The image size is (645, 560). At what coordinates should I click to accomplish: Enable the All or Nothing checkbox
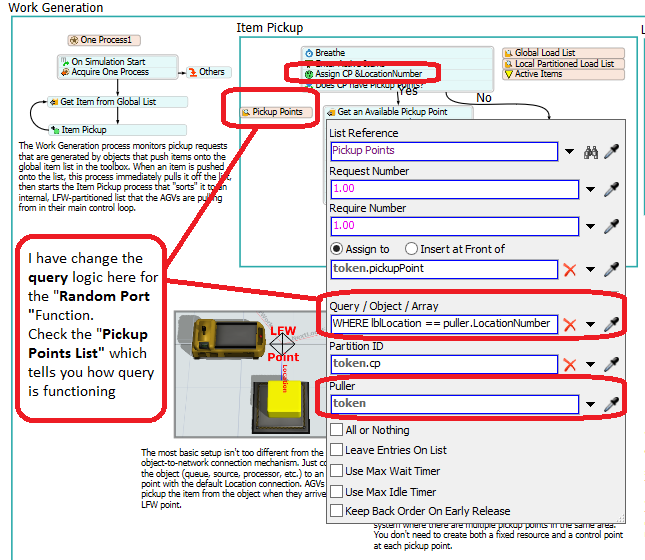tap(336, 430)
